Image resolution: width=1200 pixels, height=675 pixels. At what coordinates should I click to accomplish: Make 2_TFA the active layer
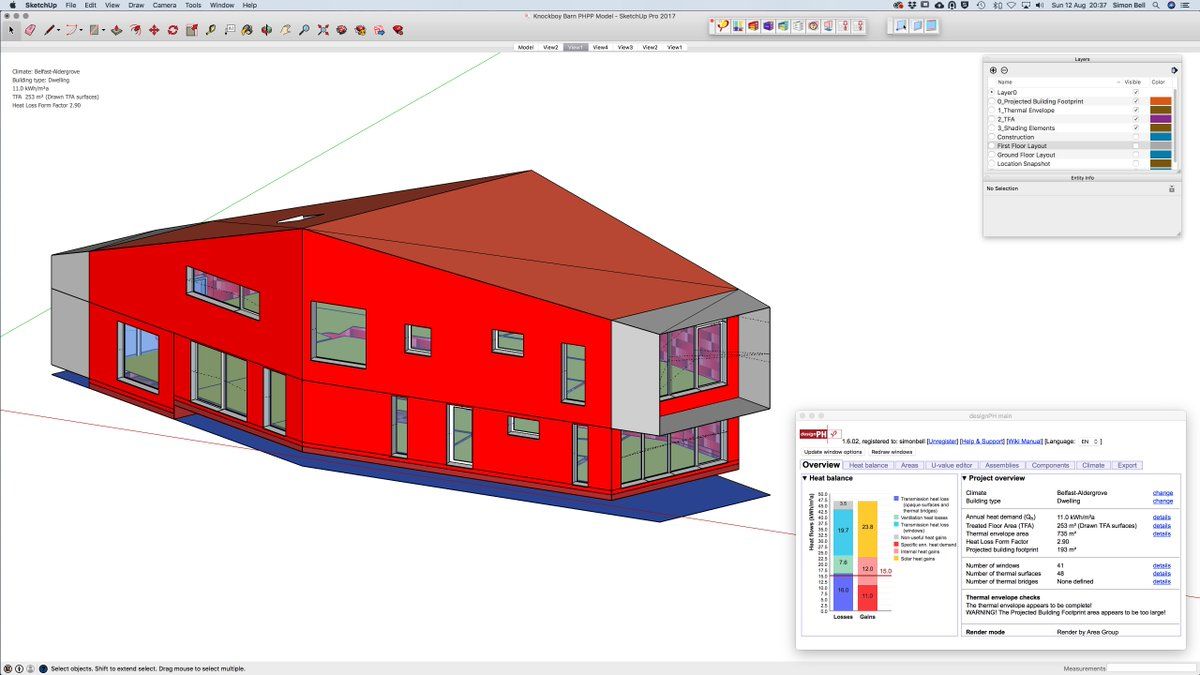[991, 119]
